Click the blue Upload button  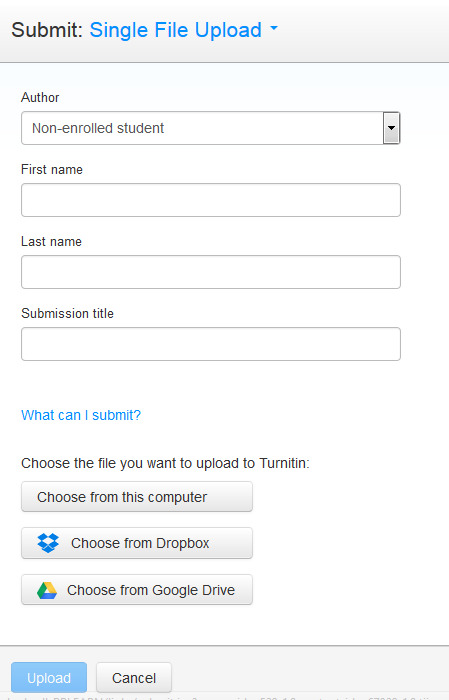click(49, 678)
